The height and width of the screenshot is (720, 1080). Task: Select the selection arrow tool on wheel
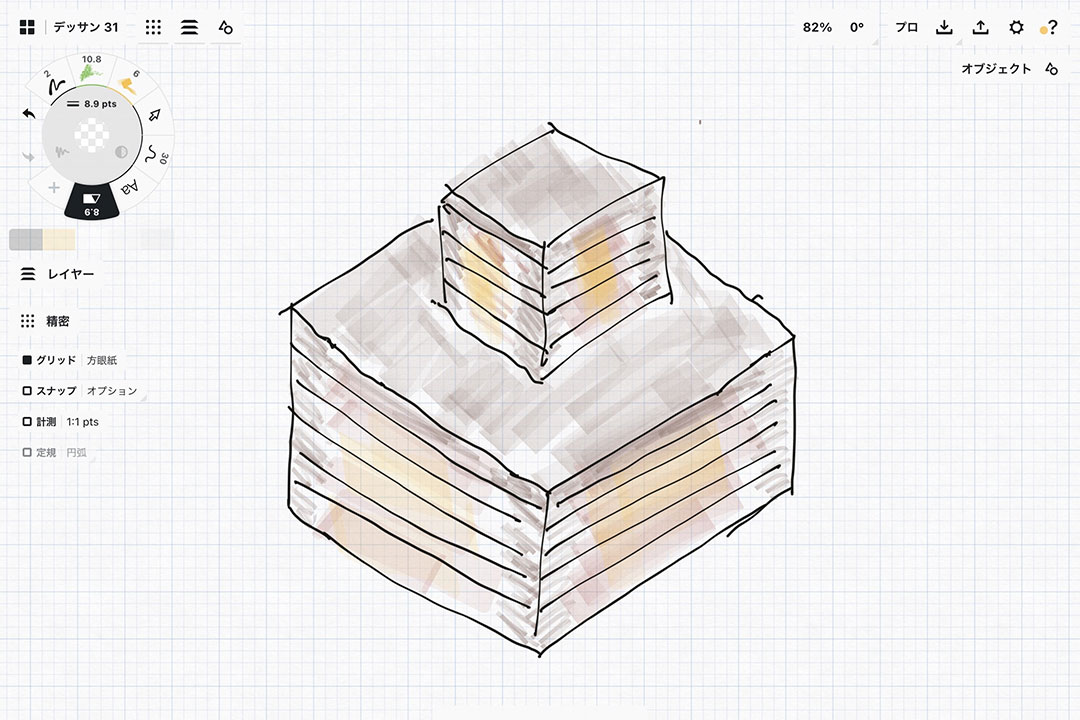click(x=153, y=115)
